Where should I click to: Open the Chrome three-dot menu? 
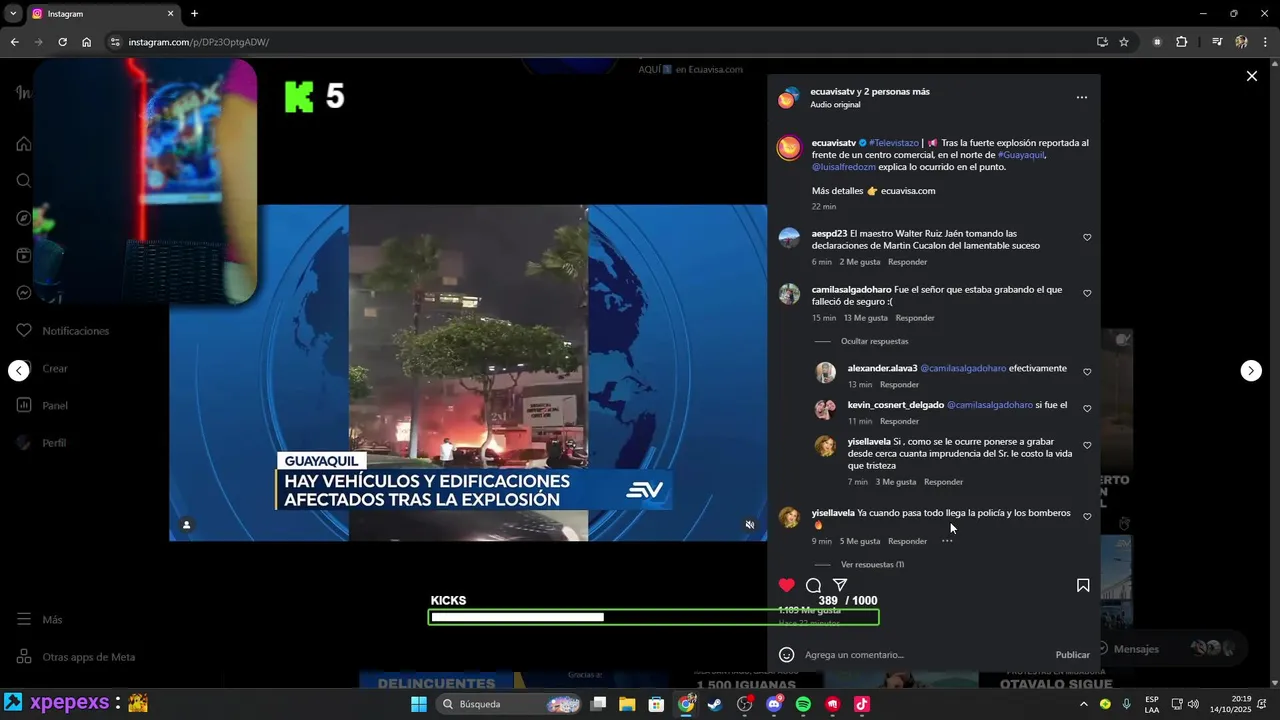coord(1265,42)
